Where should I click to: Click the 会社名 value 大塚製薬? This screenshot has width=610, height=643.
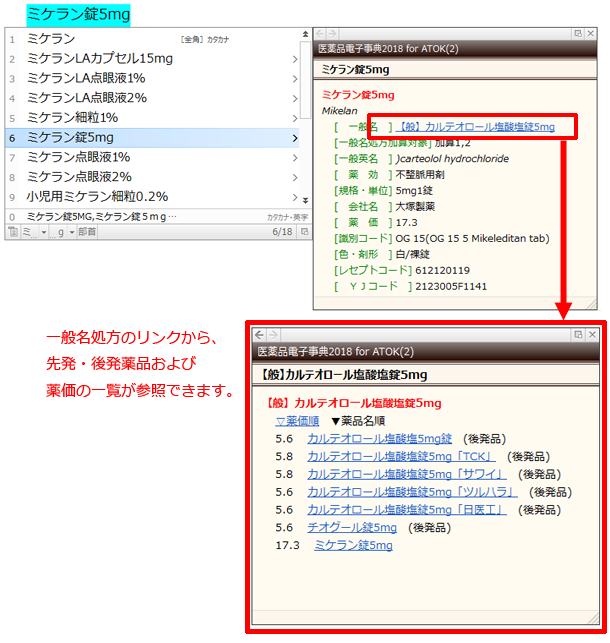point(415,207)
